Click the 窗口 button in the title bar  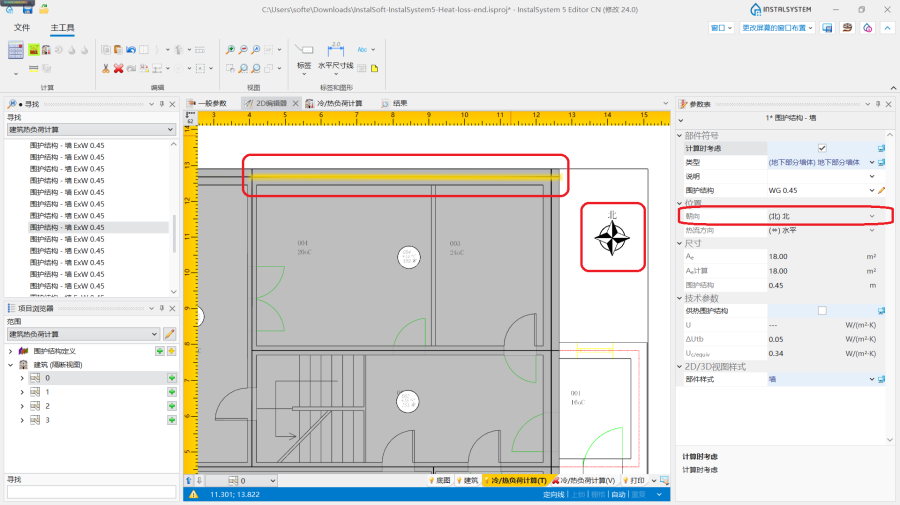720,28
